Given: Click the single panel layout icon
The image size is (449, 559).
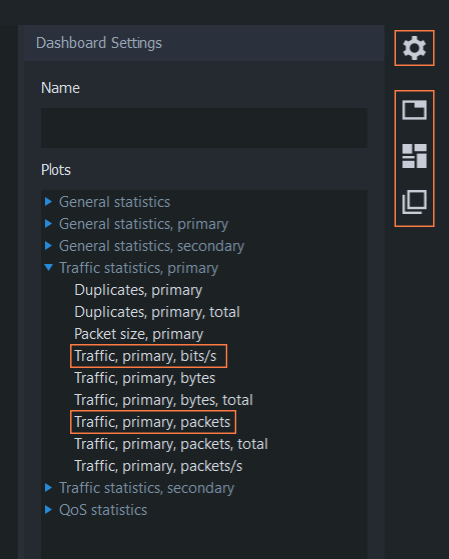Looking at the screenshot, I should tap(414, 110).
